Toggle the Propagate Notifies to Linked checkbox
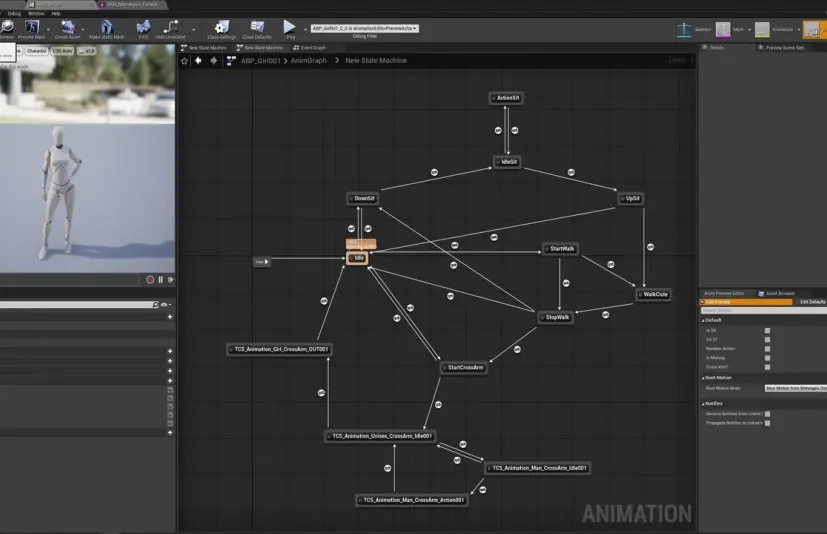The width and height of the screenshot is (827, 534). [x=767, y=423]
